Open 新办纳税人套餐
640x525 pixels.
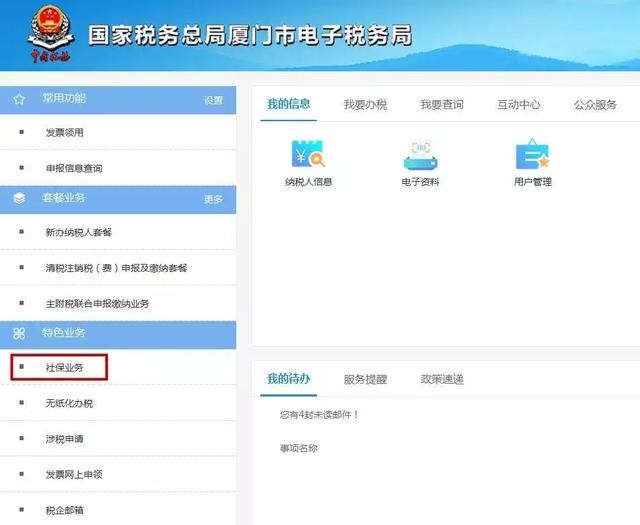[79, 232]
